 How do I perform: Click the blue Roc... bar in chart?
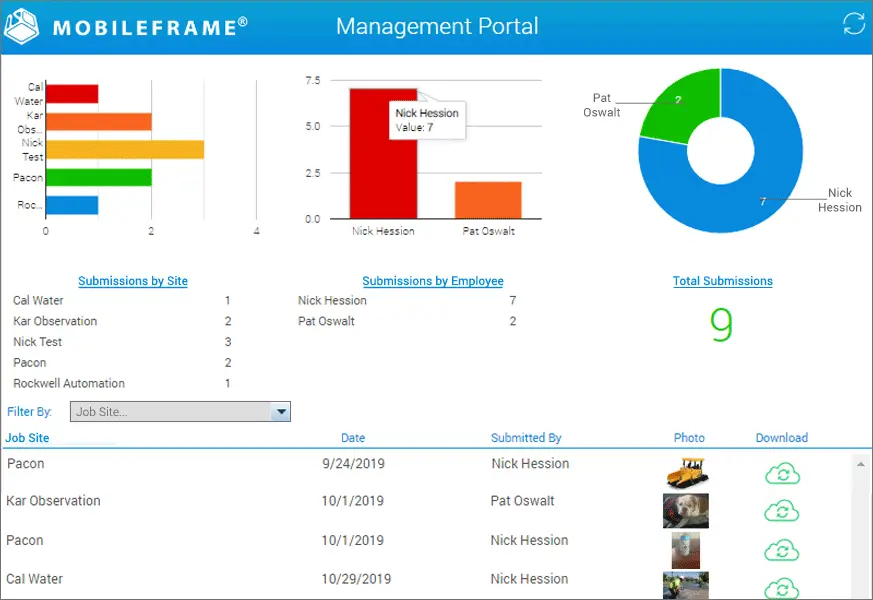(x=72, y=205)
